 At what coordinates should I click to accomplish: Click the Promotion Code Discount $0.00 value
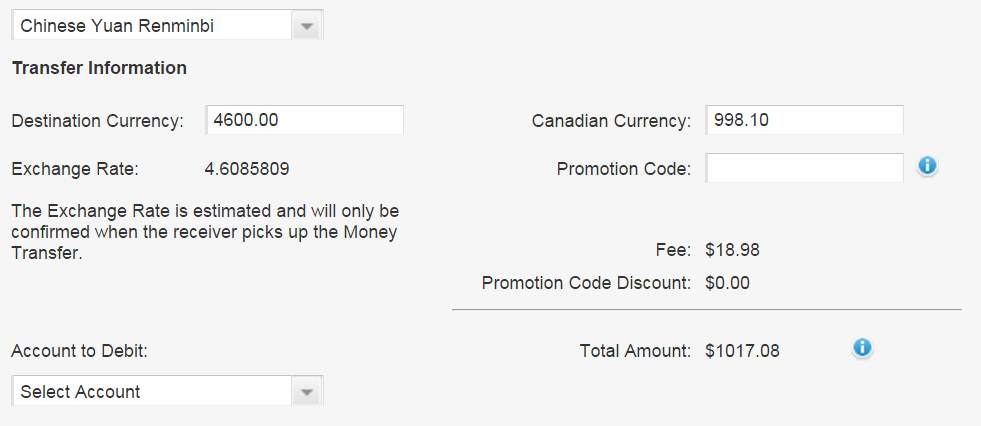pyautogui.click(x=727, y=283)
